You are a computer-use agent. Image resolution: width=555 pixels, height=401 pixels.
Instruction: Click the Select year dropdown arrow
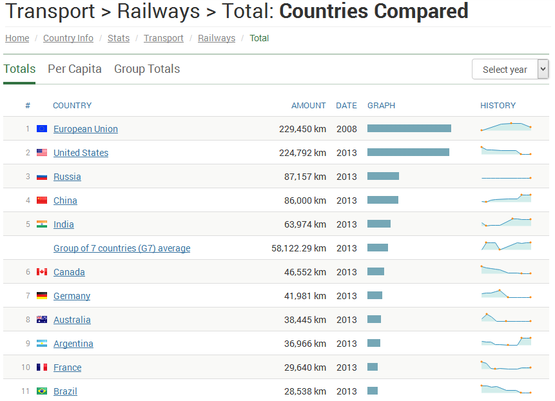(x=543, y=69)
